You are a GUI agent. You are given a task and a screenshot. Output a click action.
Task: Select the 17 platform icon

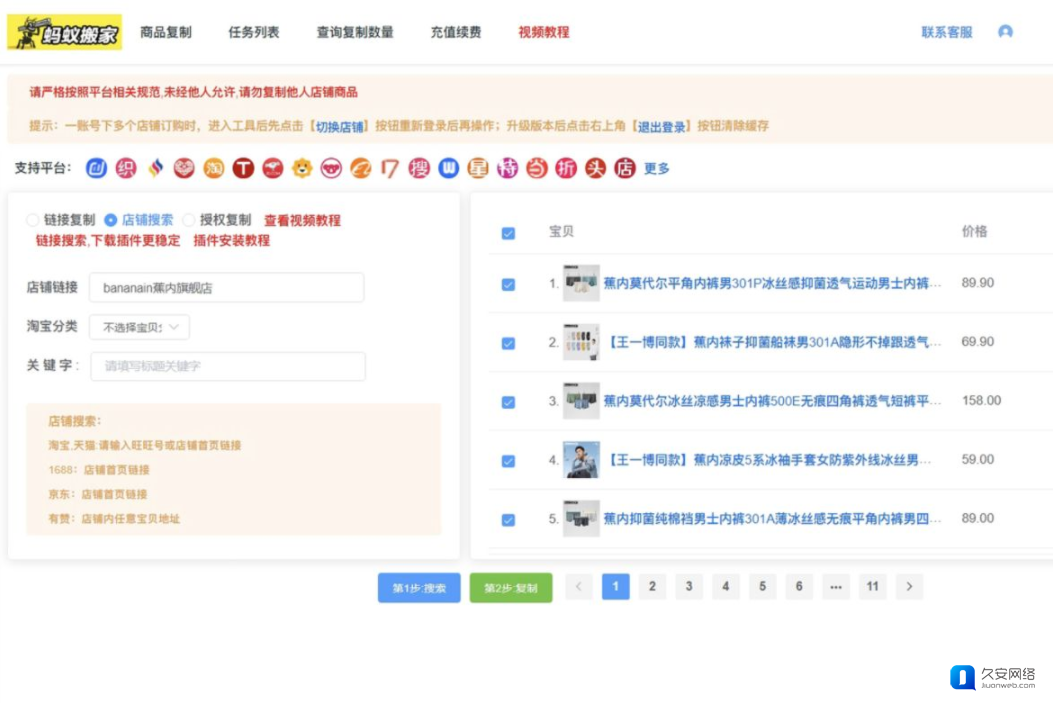click(390, 168)
